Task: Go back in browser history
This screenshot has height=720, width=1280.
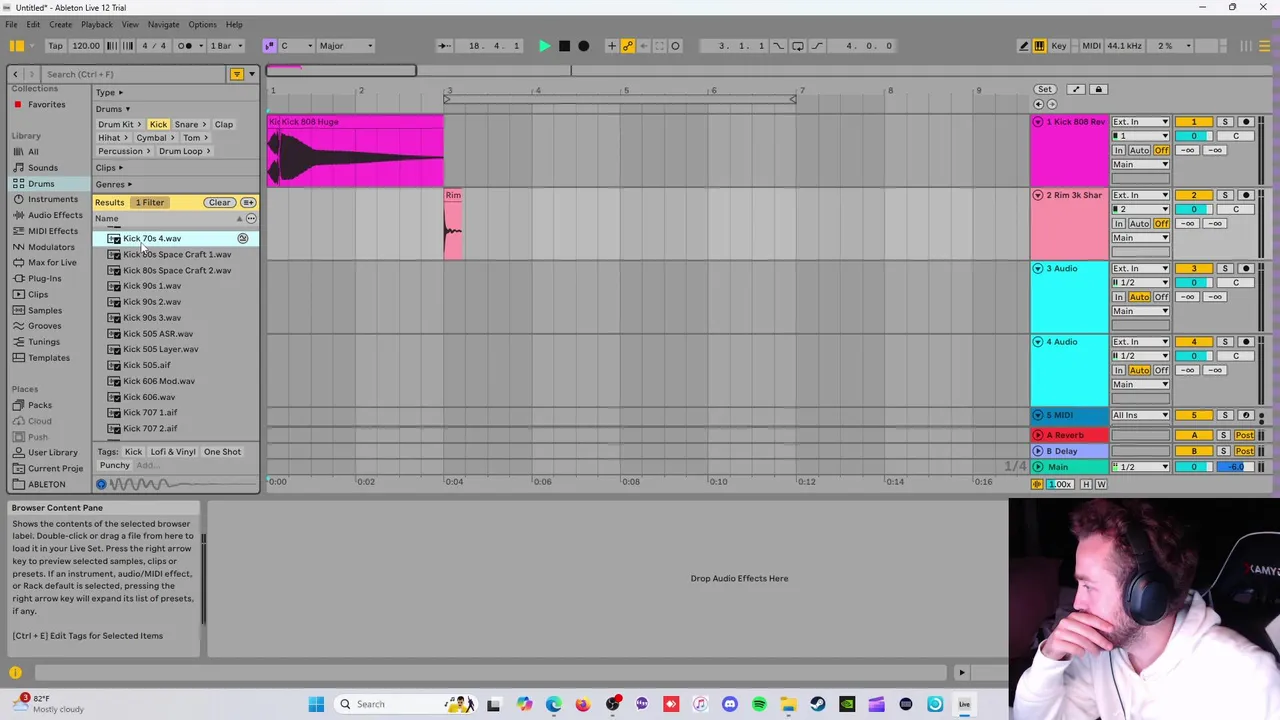Action: click(15, 74)
